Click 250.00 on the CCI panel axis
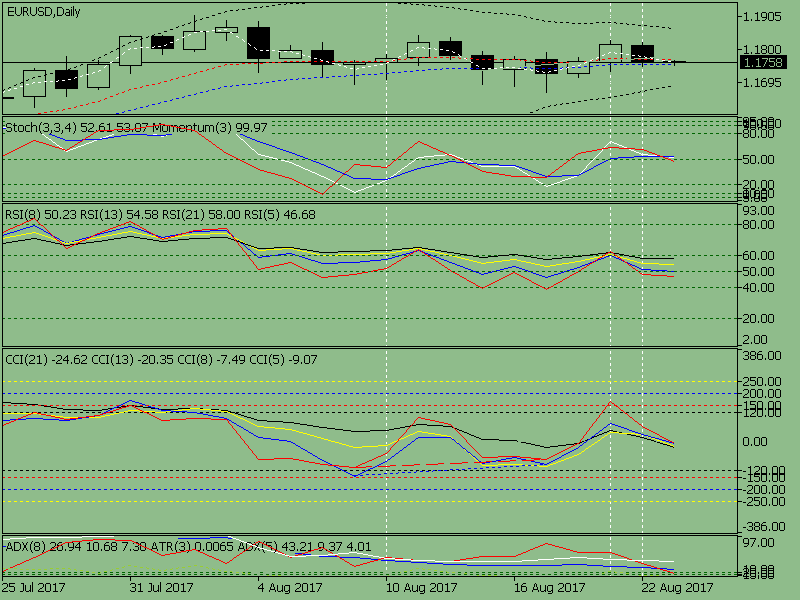800x600 pixels. (x=762, y=382)
